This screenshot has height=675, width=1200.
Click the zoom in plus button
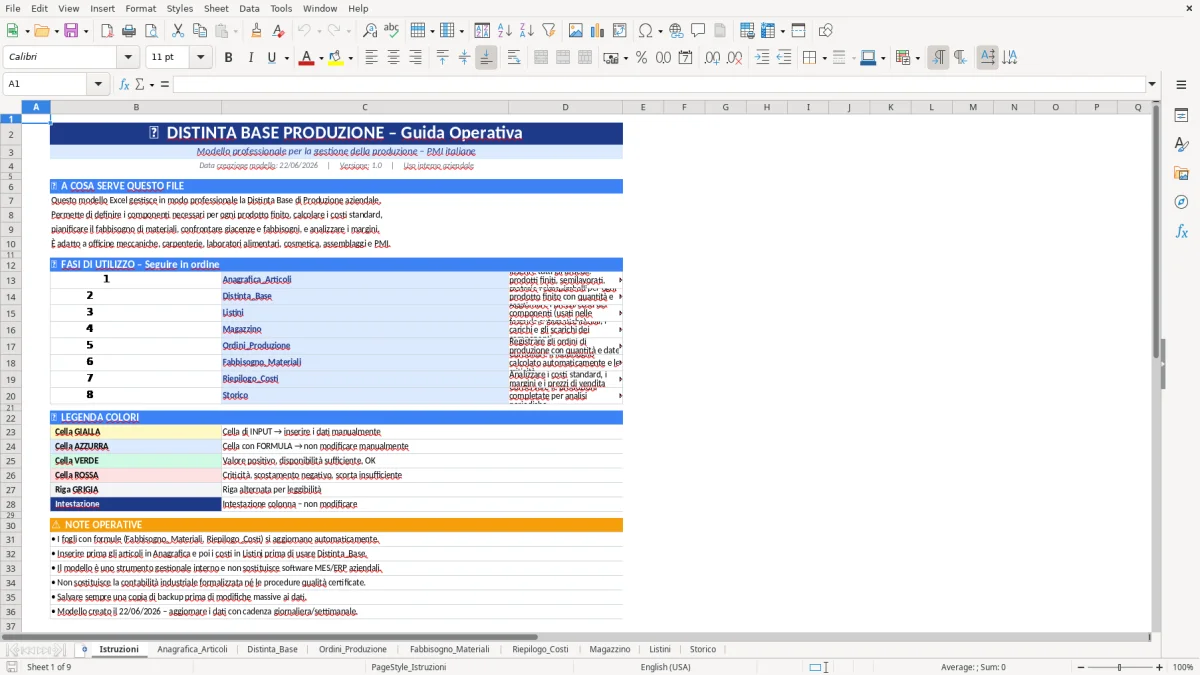(x=1159, y=667)
